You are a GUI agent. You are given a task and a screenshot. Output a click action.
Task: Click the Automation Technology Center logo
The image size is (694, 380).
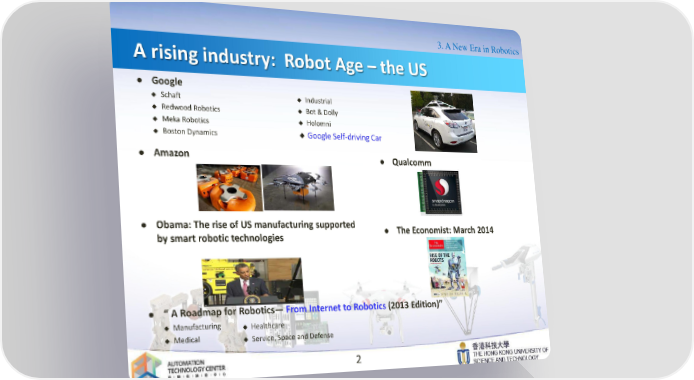tap(178, 365)
